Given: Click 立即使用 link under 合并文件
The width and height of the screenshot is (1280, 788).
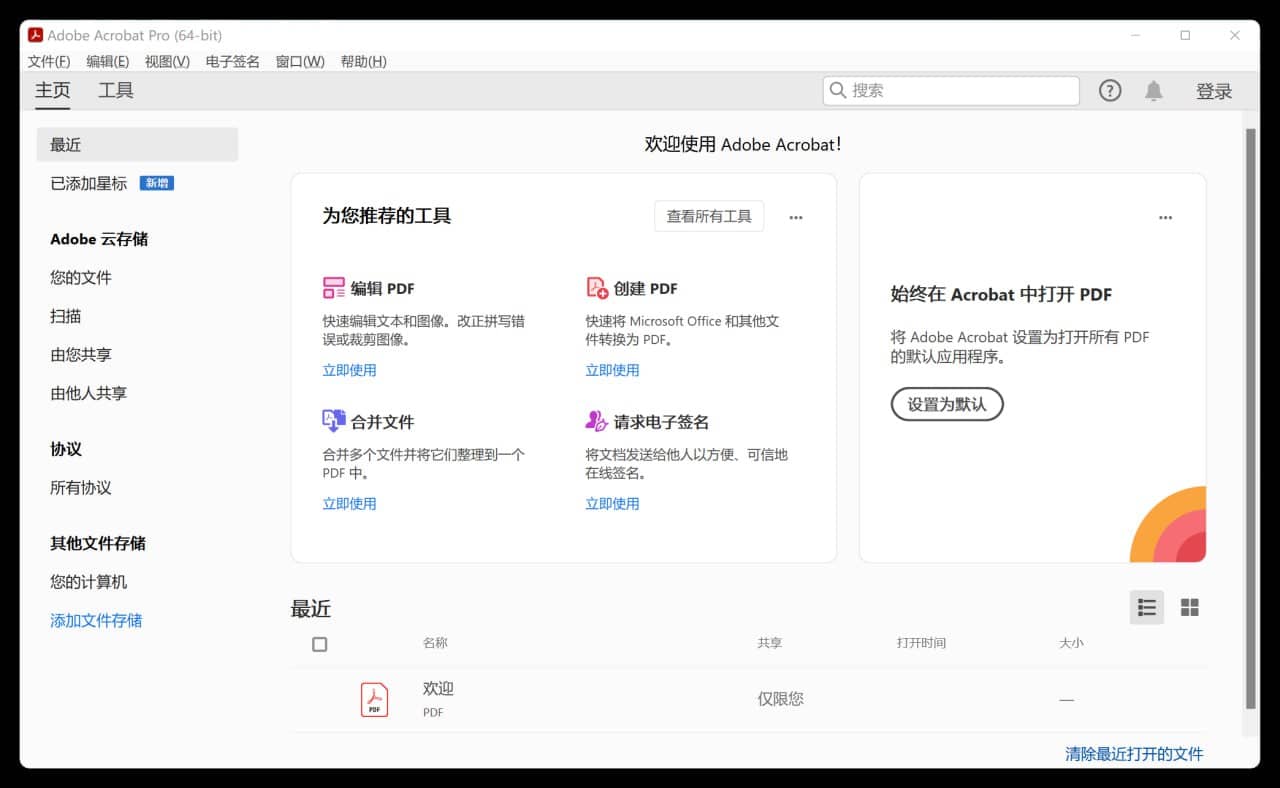Looking at the screenshot, I should coord(349,503).
